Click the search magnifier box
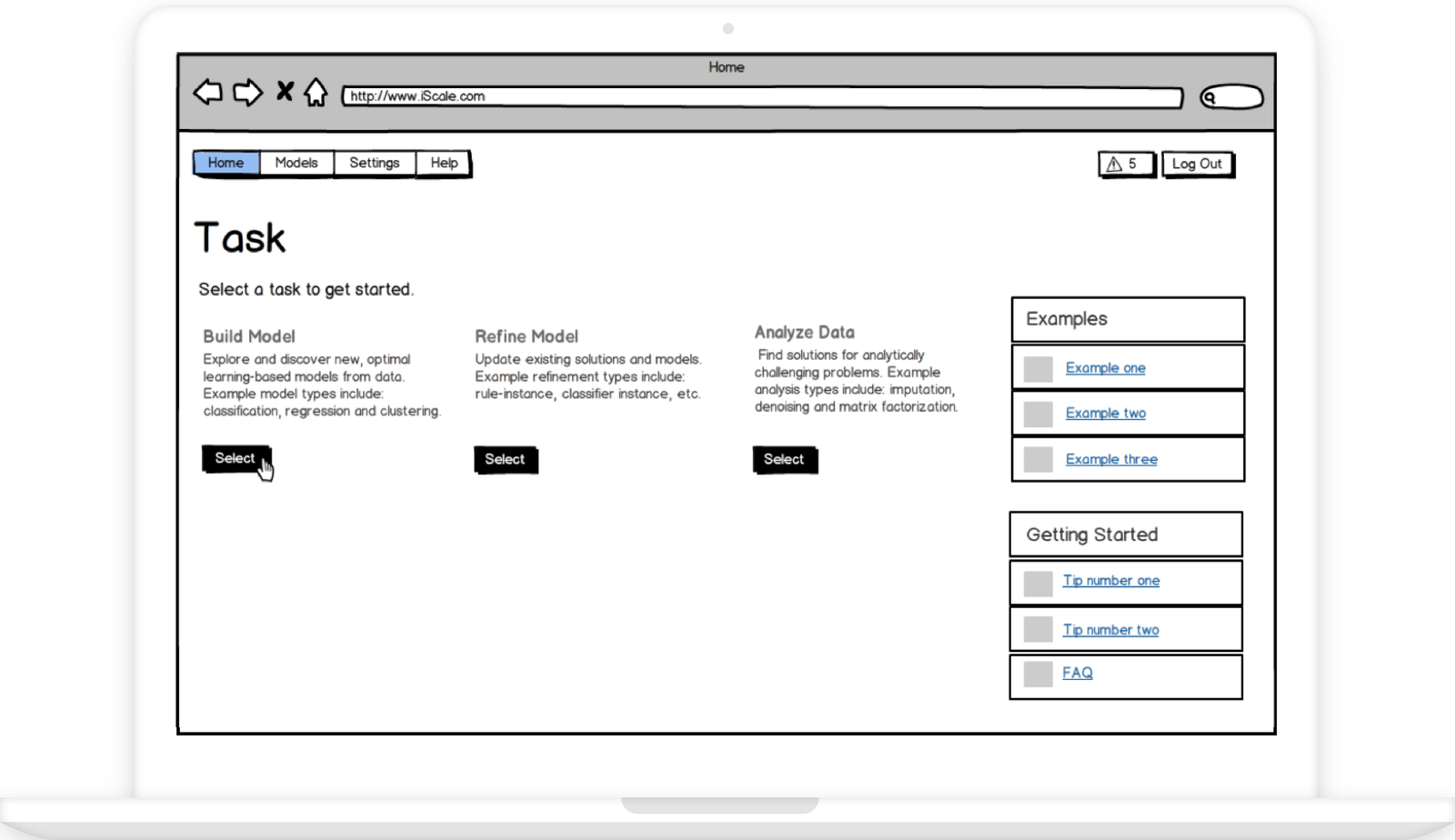Image resolution: width=1455 pixels, height=840 pixels. (1231, 97)
